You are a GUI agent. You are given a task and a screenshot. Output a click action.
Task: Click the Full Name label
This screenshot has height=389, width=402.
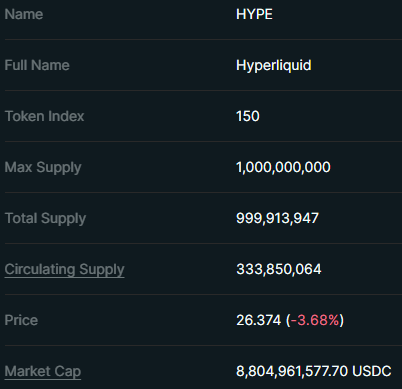37,65
